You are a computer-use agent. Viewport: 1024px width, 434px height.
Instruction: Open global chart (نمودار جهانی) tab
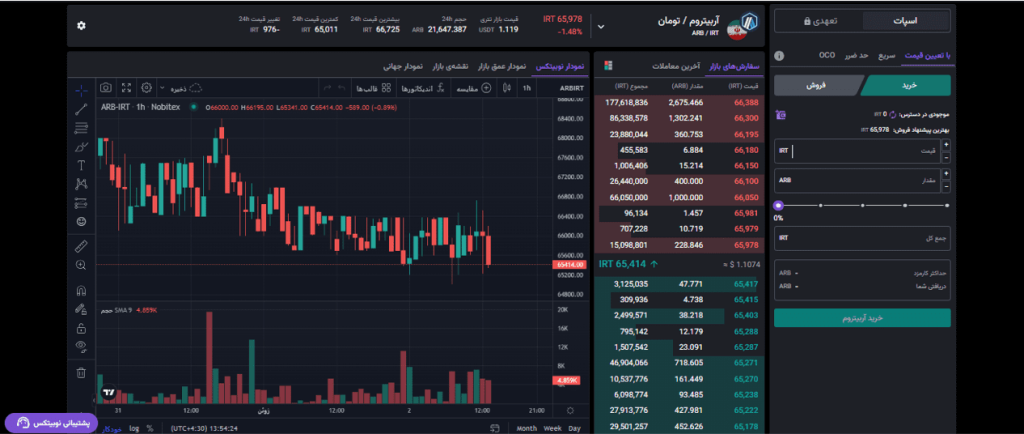(403, 67)
